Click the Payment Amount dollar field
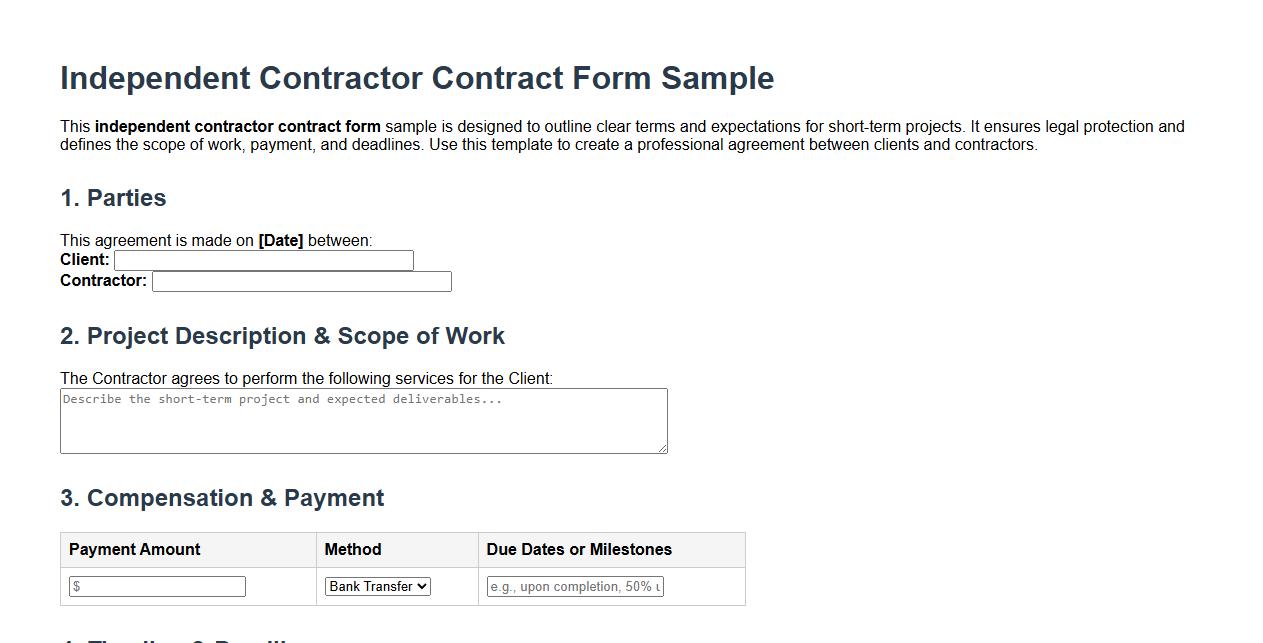The height and width of the screenshot is (643, 1263). pyautogui.click(x=156, y=586)
